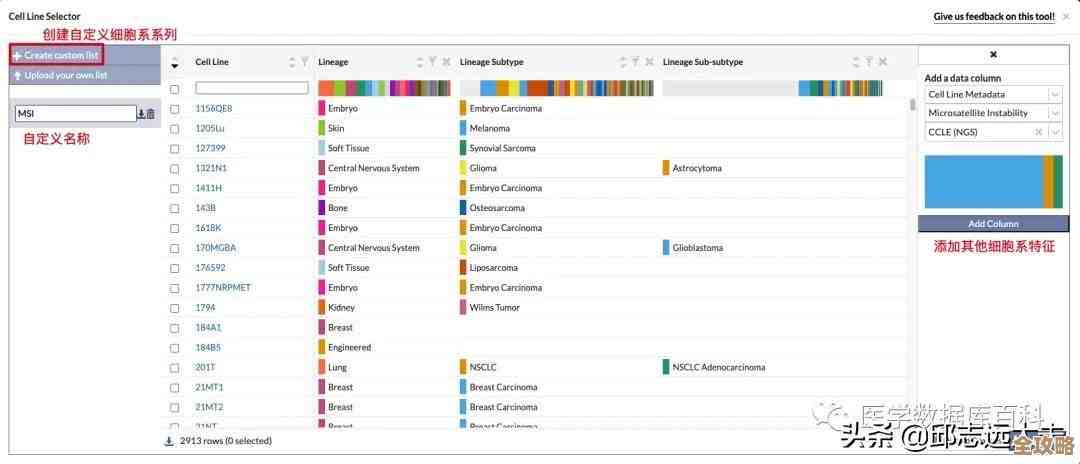This screenshot has height=464, width=1080.
Task: Download the MSI custom list
Action: coord(141,114)
